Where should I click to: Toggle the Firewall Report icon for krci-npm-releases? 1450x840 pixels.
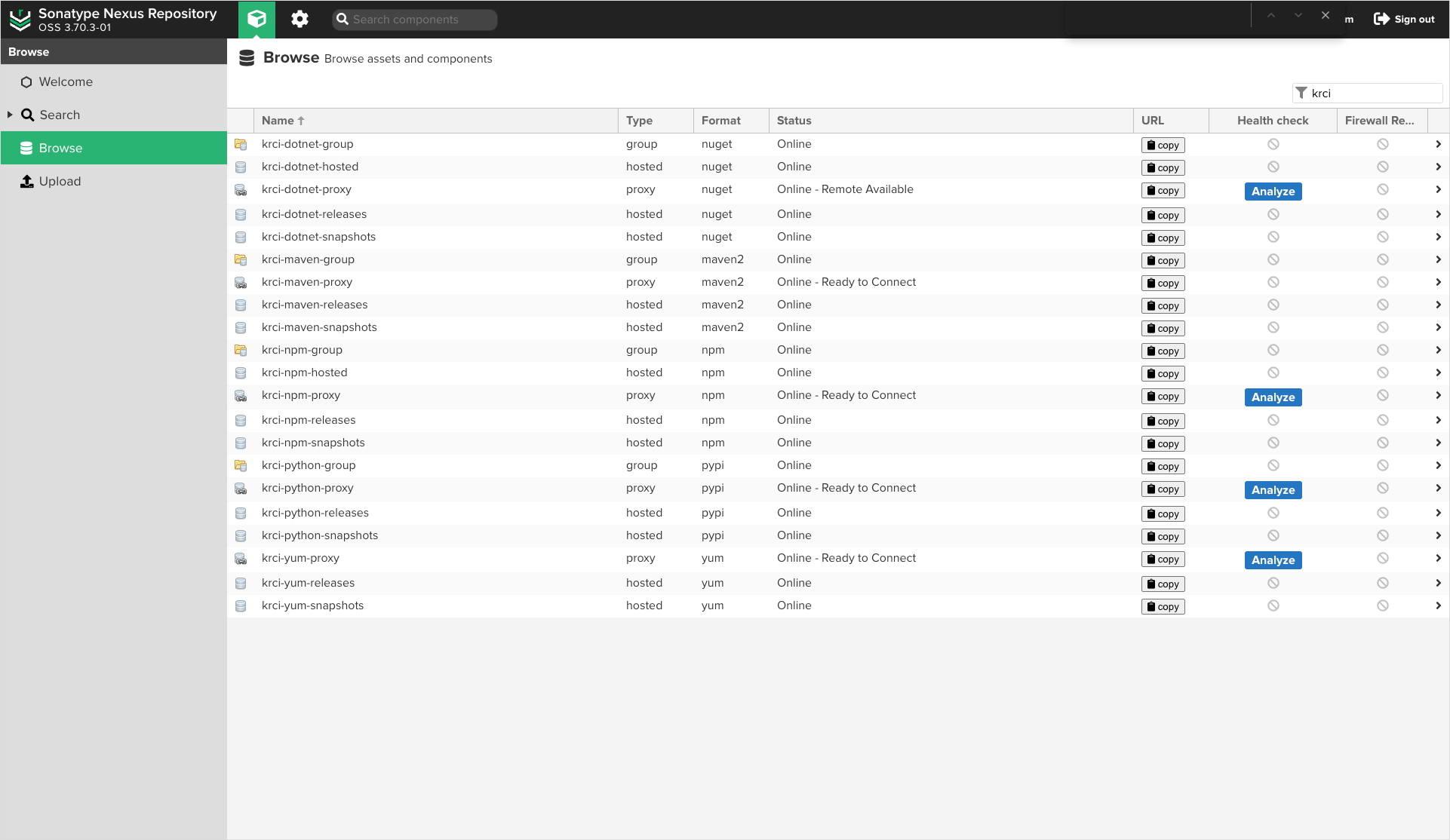[1383, 419]
